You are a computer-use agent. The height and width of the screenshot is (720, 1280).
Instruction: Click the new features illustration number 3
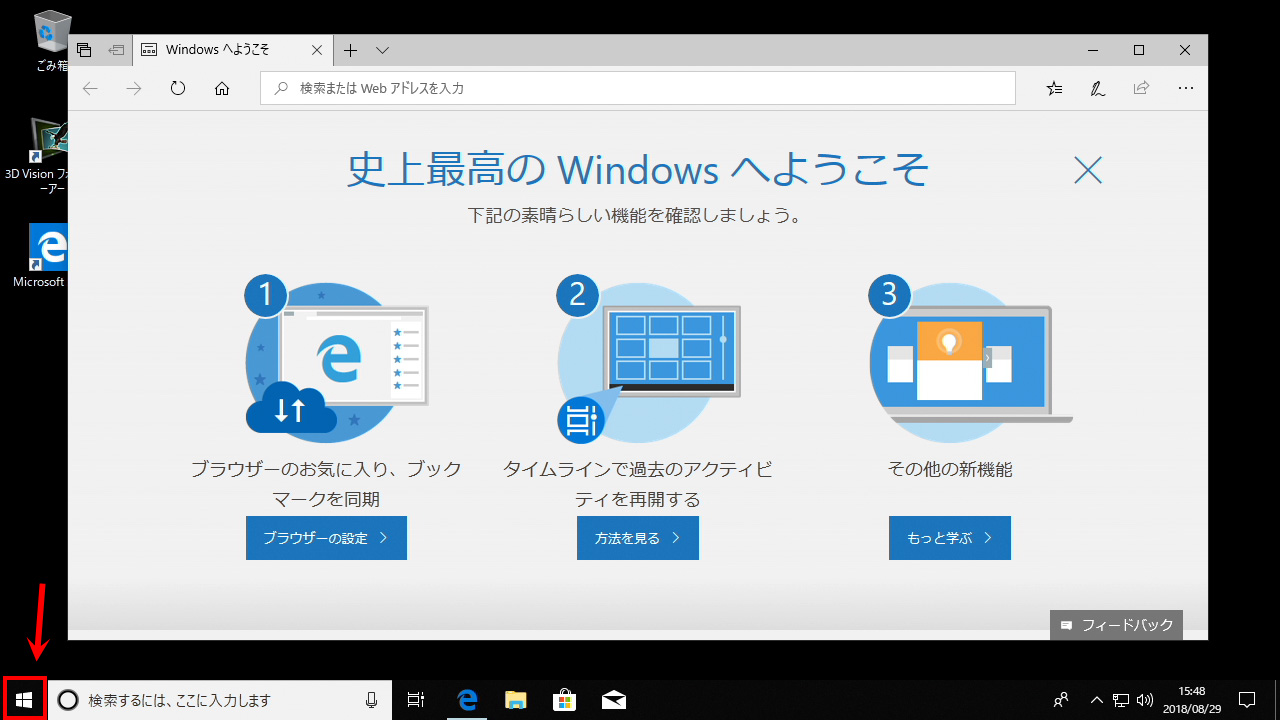pyautogui.click(x=970, y=359)
